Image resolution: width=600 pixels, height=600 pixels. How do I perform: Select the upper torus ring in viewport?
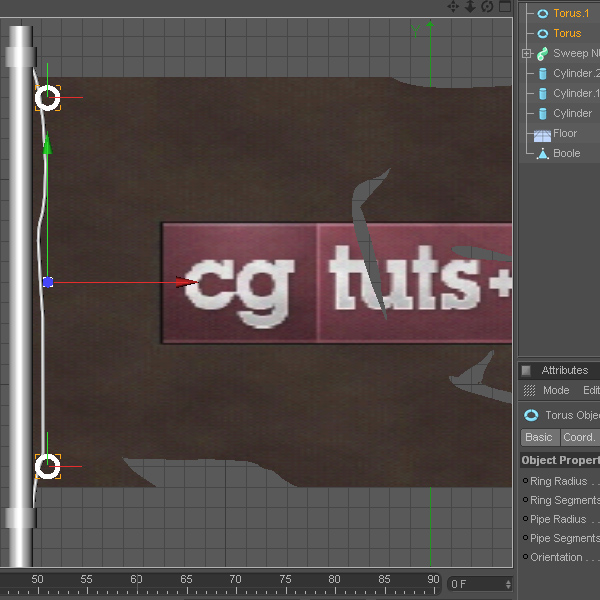click(48, 98)
